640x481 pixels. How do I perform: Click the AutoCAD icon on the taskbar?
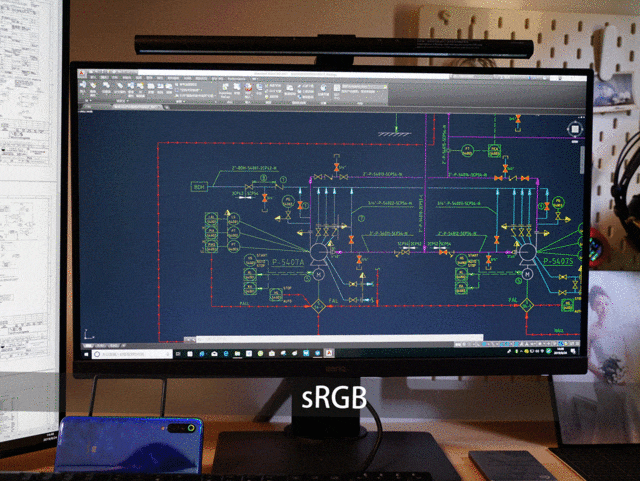point(329,353)
